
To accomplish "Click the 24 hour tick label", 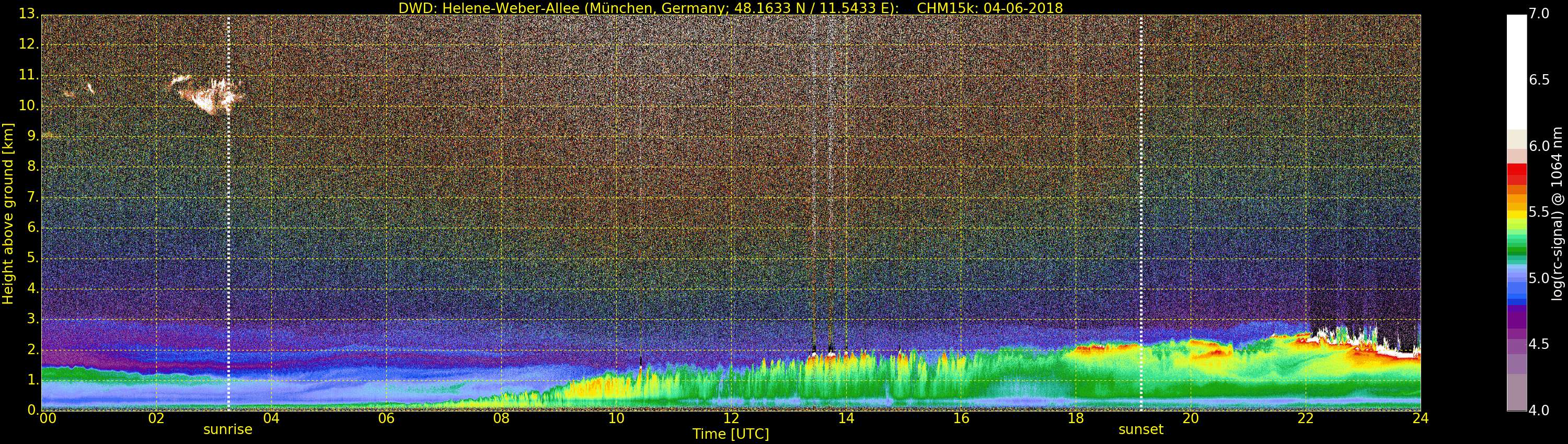I will click(1421, 418).
